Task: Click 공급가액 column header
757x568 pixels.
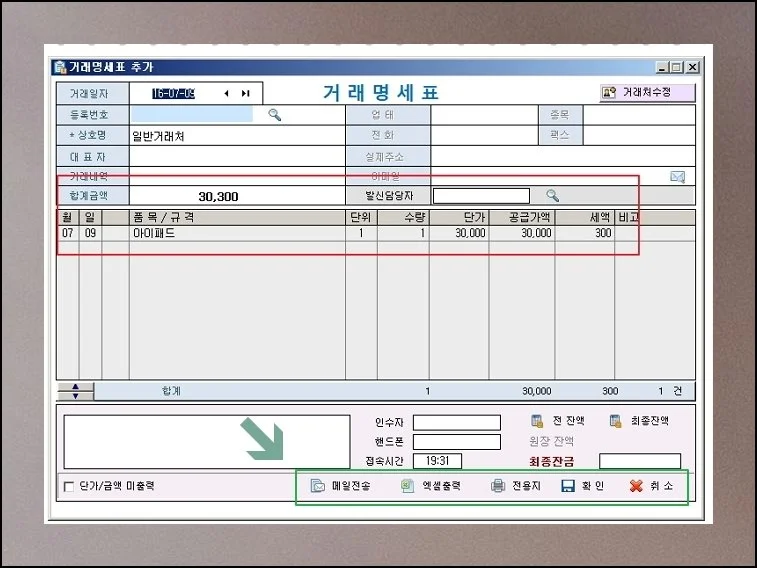Action: point(522,218)
